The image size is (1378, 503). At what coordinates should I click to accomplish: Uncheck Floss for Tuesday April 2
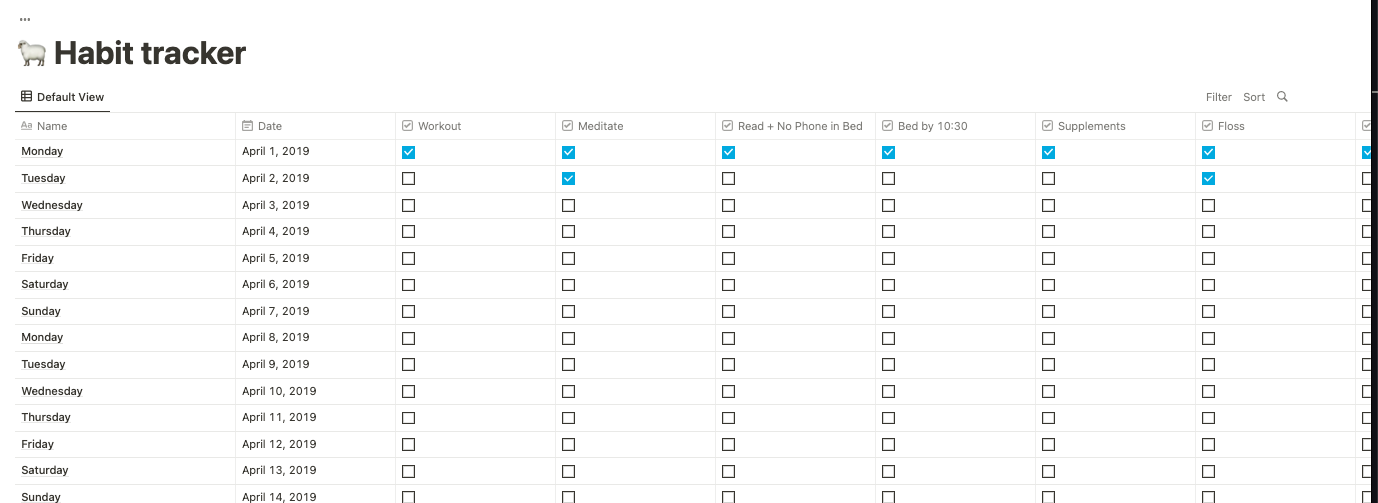point(1208,179)
